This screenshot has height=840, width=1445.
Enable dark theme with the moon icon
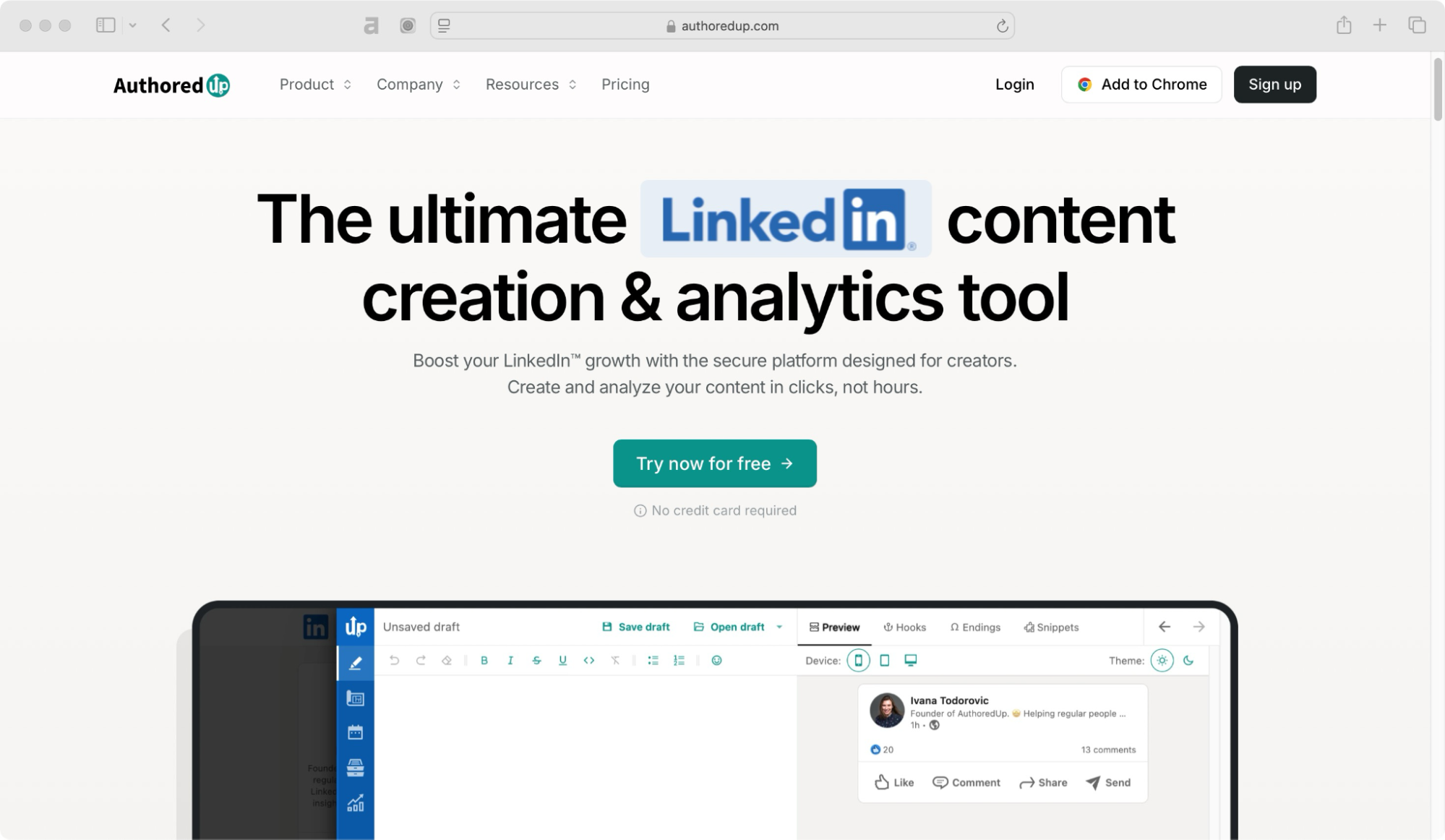pyautogui.click(x=1188, y=660)
